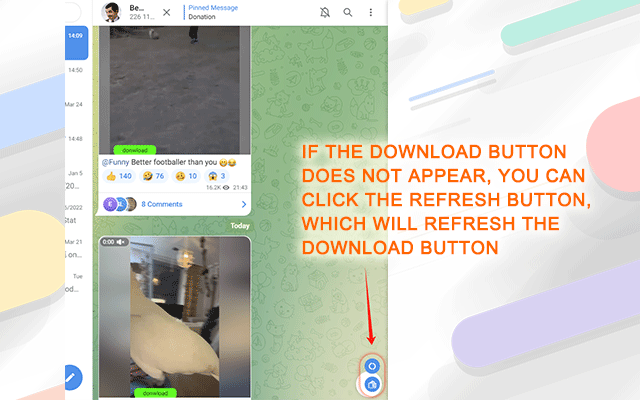640x400 pixels.
Task: Play the white bird video thumbnail
Action: click(175, 316)
